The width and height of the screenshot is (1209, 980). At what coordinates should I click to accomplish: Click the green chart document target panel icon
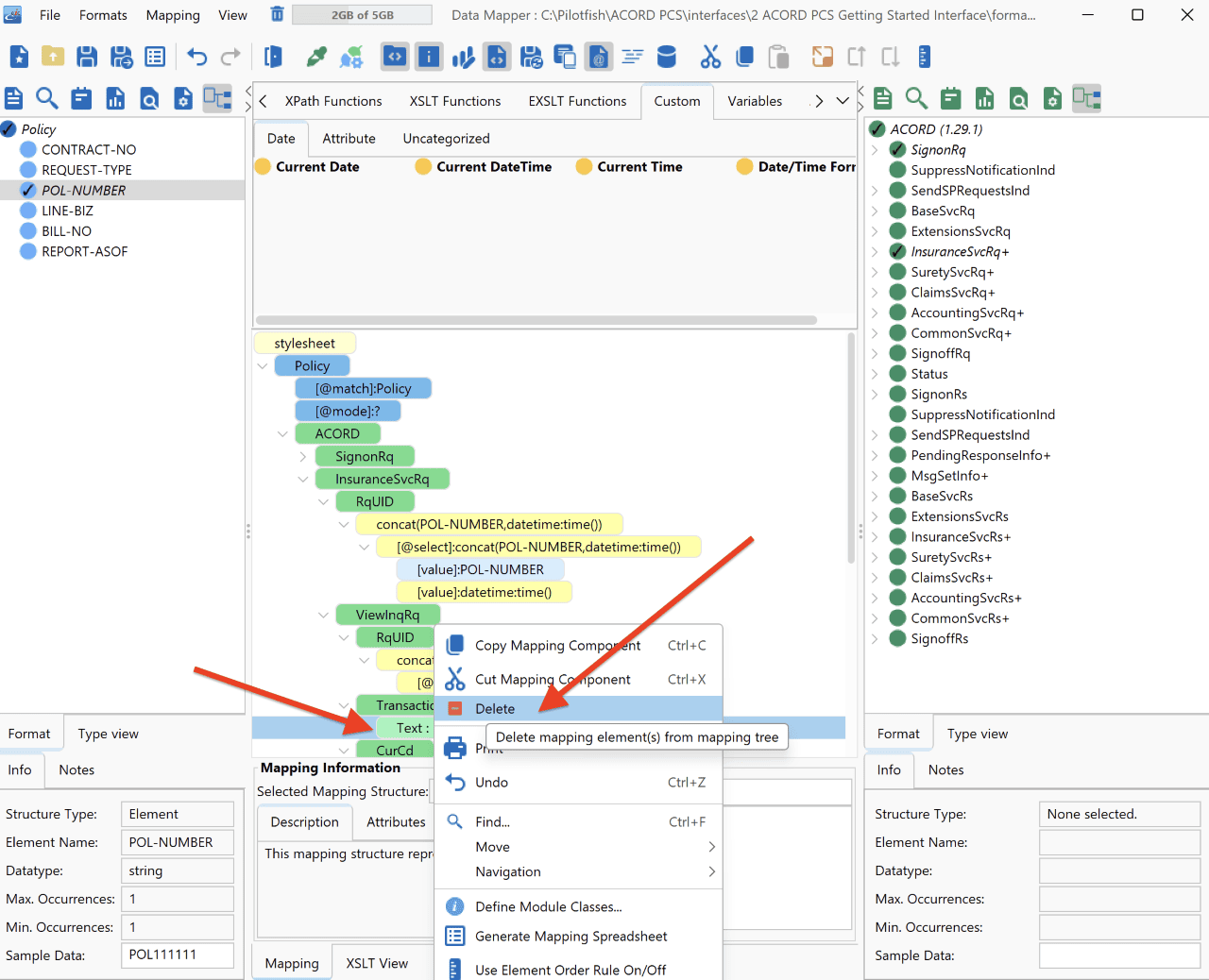click(x=984, y=98)
